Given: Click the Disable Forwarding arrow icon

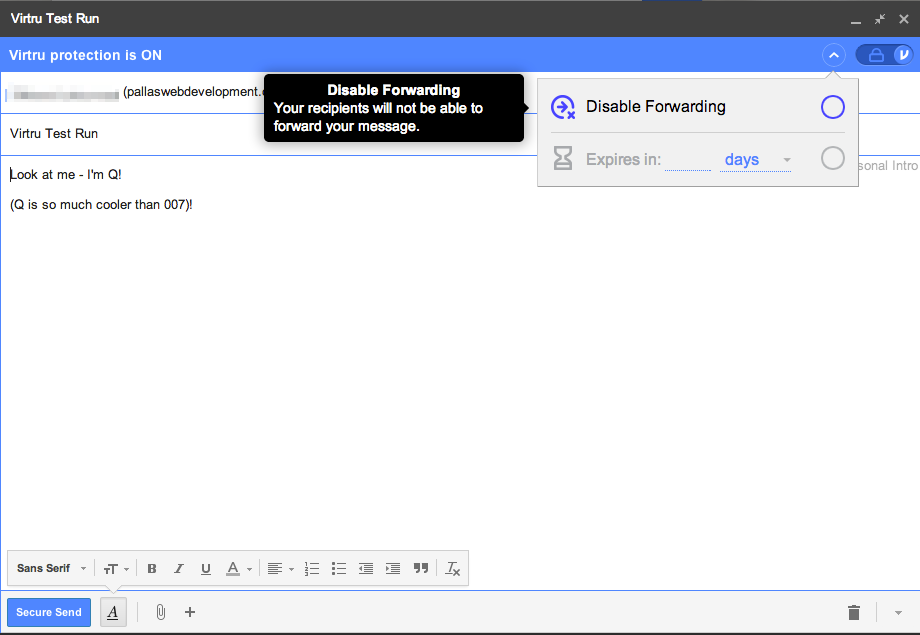Looking at the screenshot, I should (563, 107).
